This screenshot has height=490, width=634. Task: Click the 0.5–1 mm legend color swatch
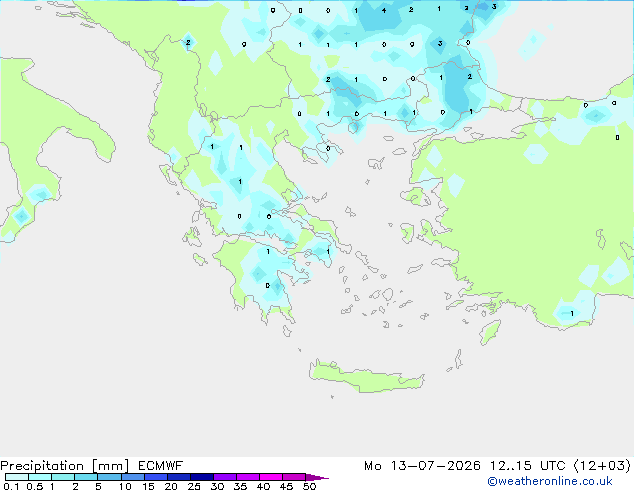pyautogui.click(x=40, y=477)
